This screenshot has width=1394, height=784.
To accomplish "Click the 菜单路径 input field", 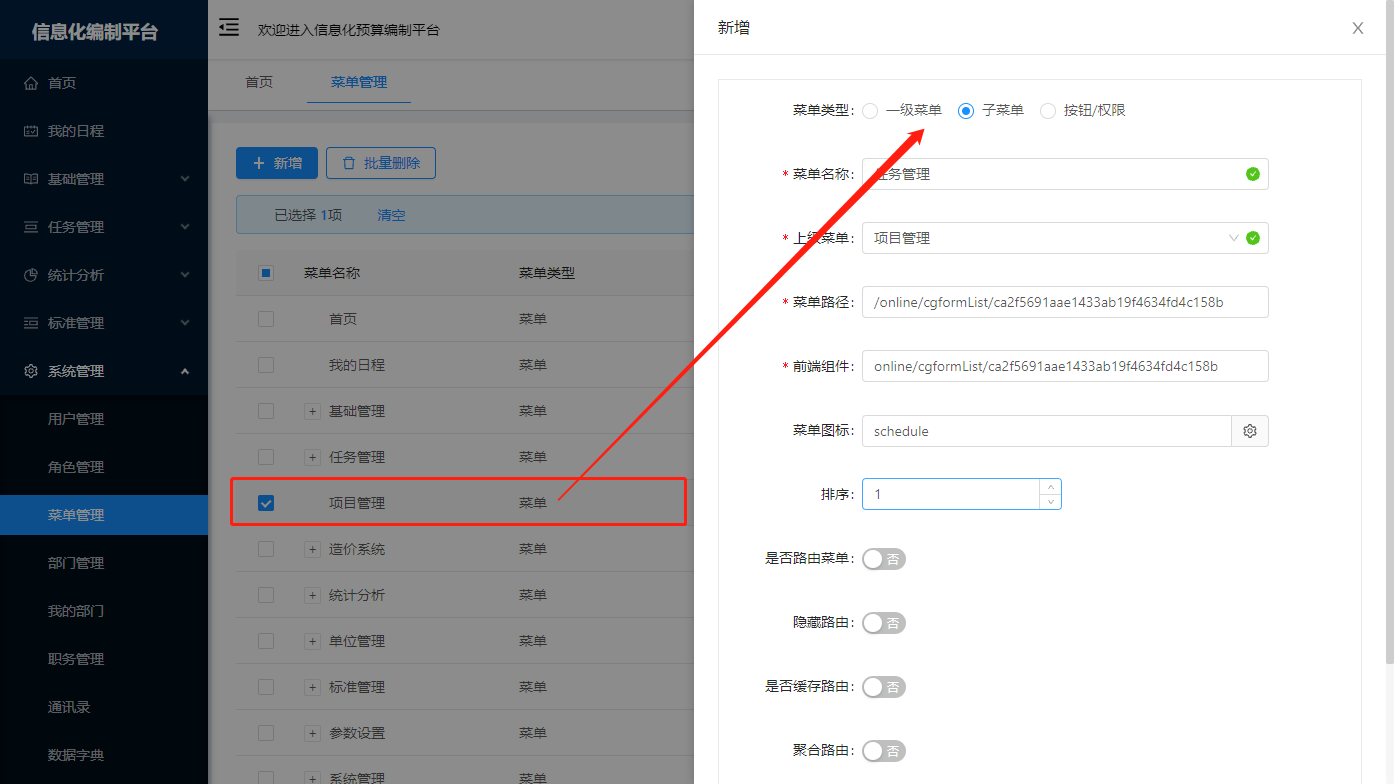I will point(1065,302).
